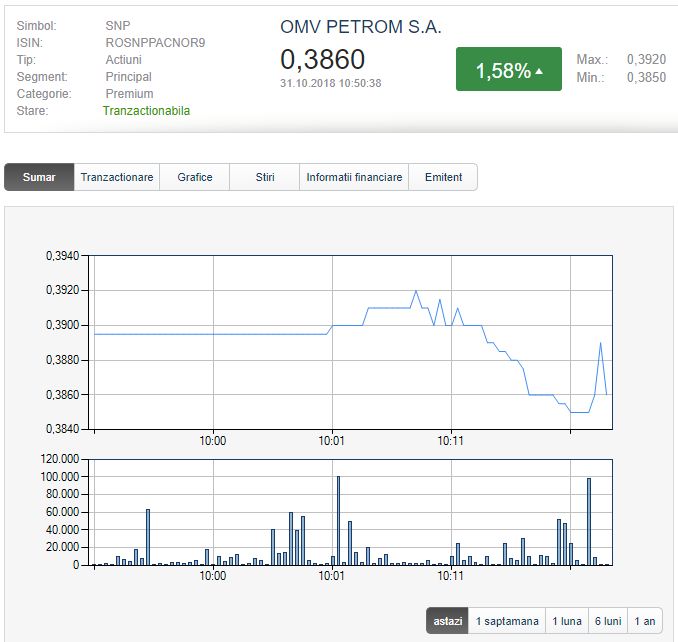This screenshot has height=642, width=678.
Task: Switch to the Emitent tab
Action: (443, 177)
